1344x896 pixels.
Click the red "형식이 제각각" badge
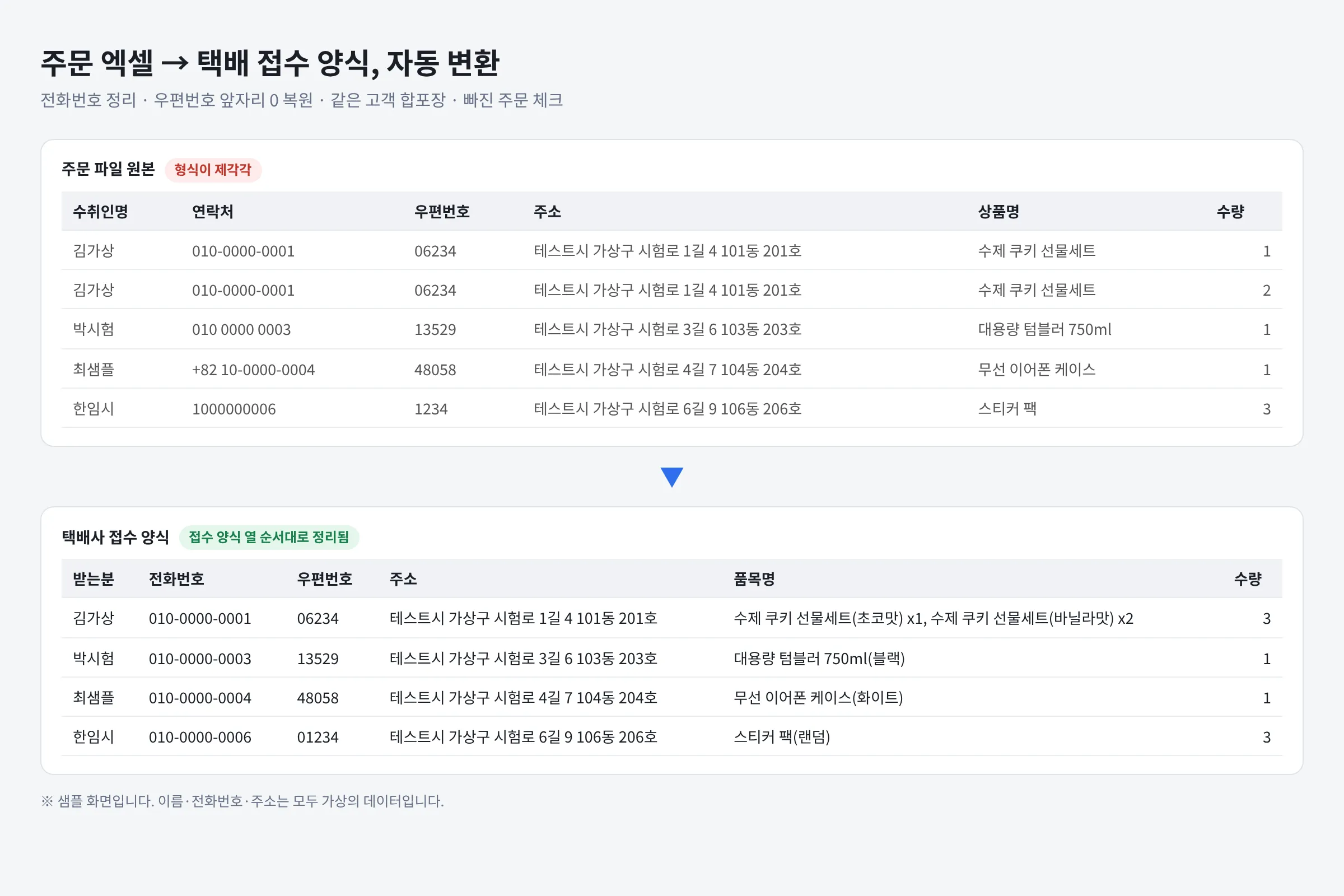(x=213, y=170)
